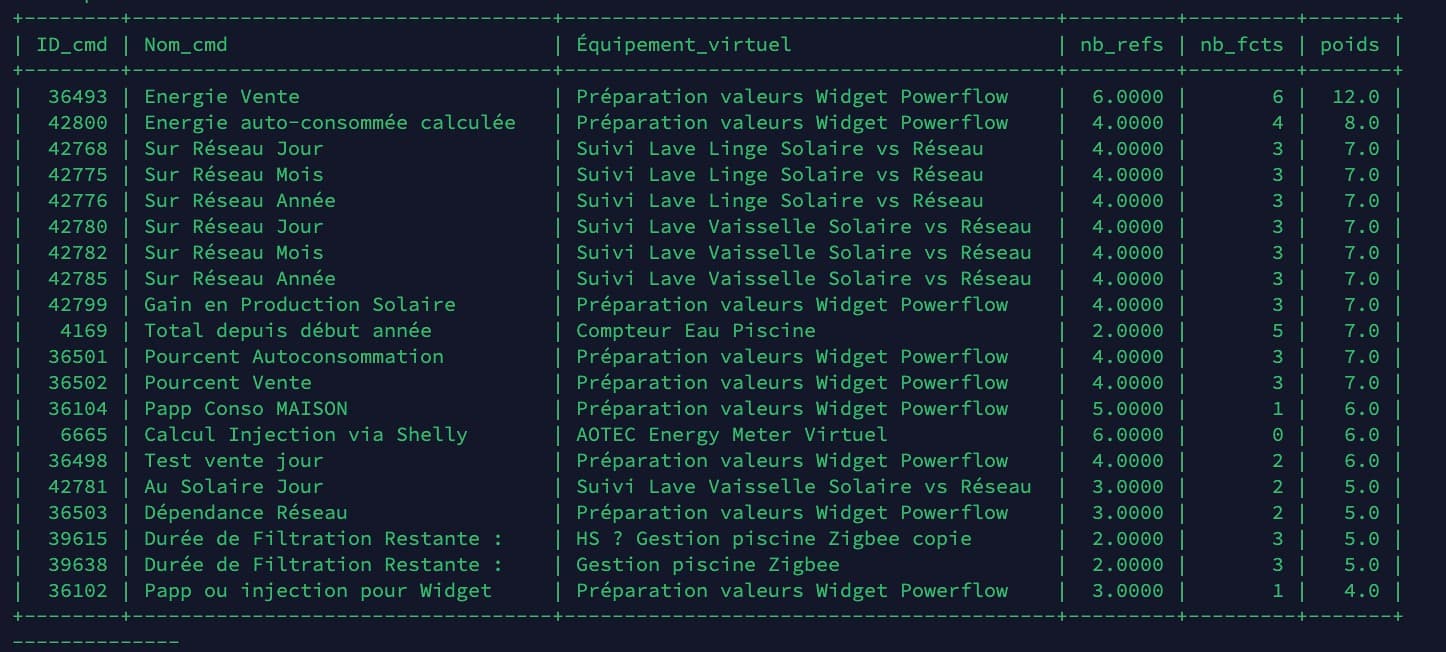
Task: Click the 'Compteur Eau Piscine' equipment name
Action: [x=695, y=331]
